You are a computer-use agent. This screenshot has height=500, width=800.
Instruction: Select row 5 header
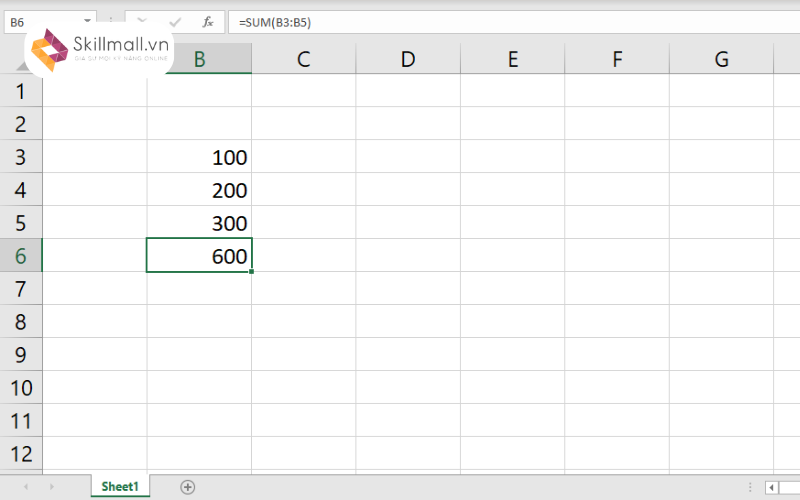click(x=21, y=222)
